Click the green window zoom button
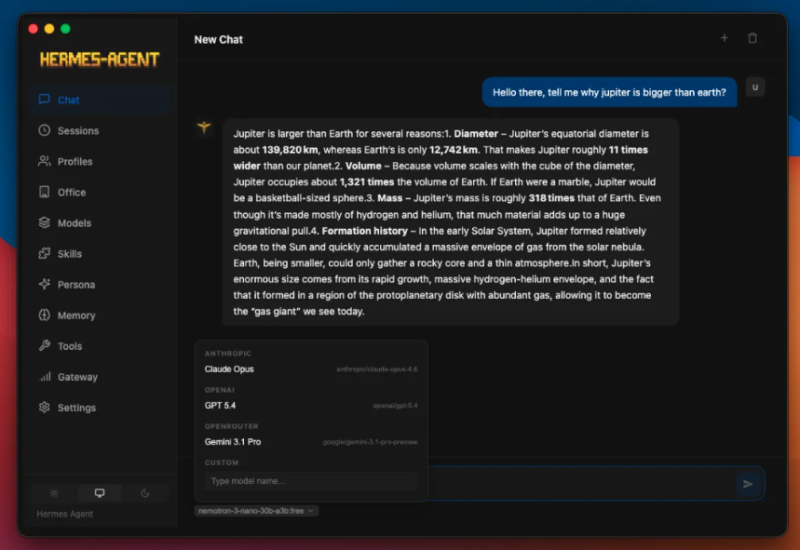The width and height of the screenshot is (800, 550). click(x=65, y=29)
